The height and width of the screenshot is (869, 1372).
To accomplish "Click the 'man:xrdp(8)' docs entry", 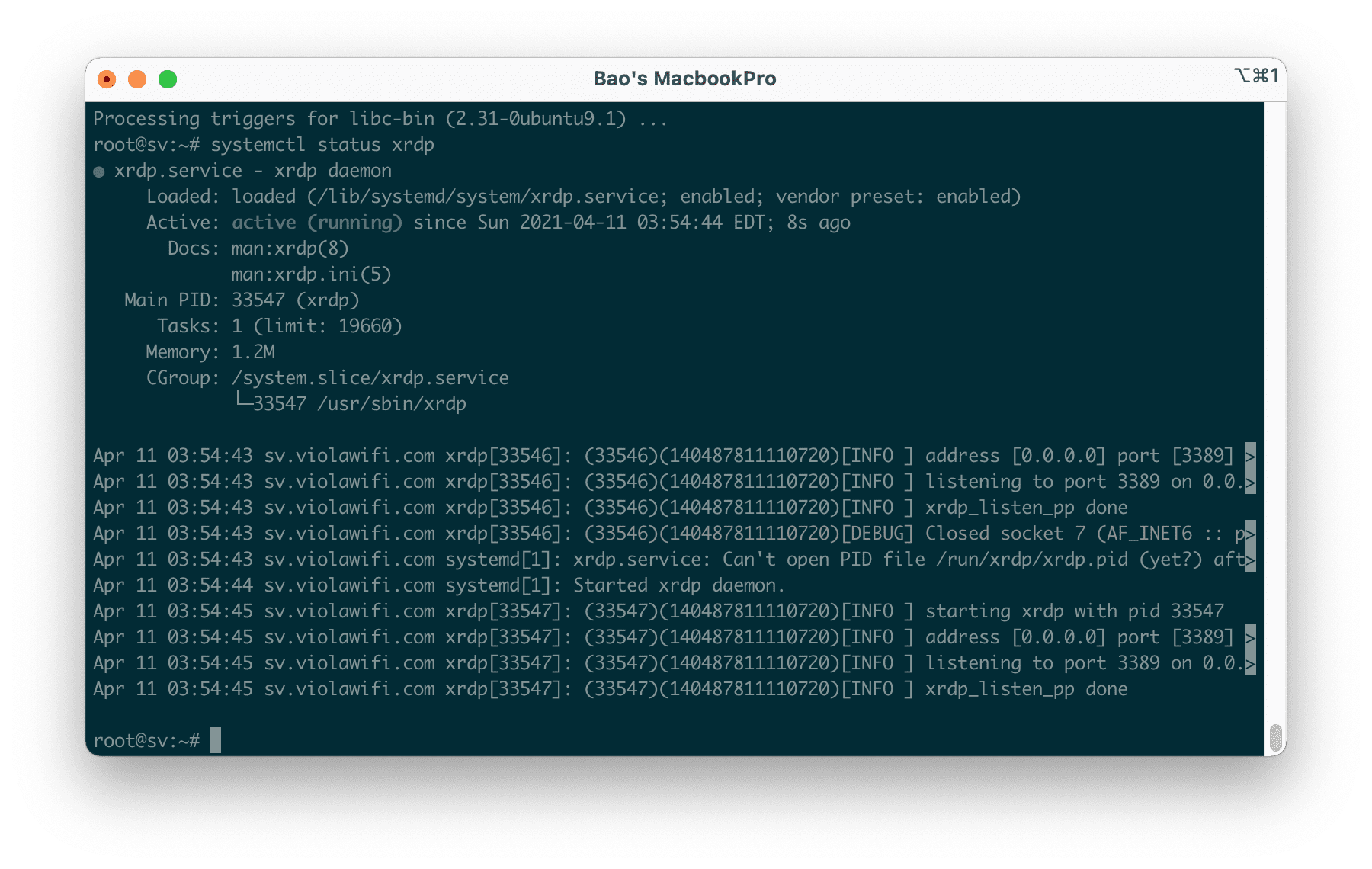I will (x=290, y=249).
